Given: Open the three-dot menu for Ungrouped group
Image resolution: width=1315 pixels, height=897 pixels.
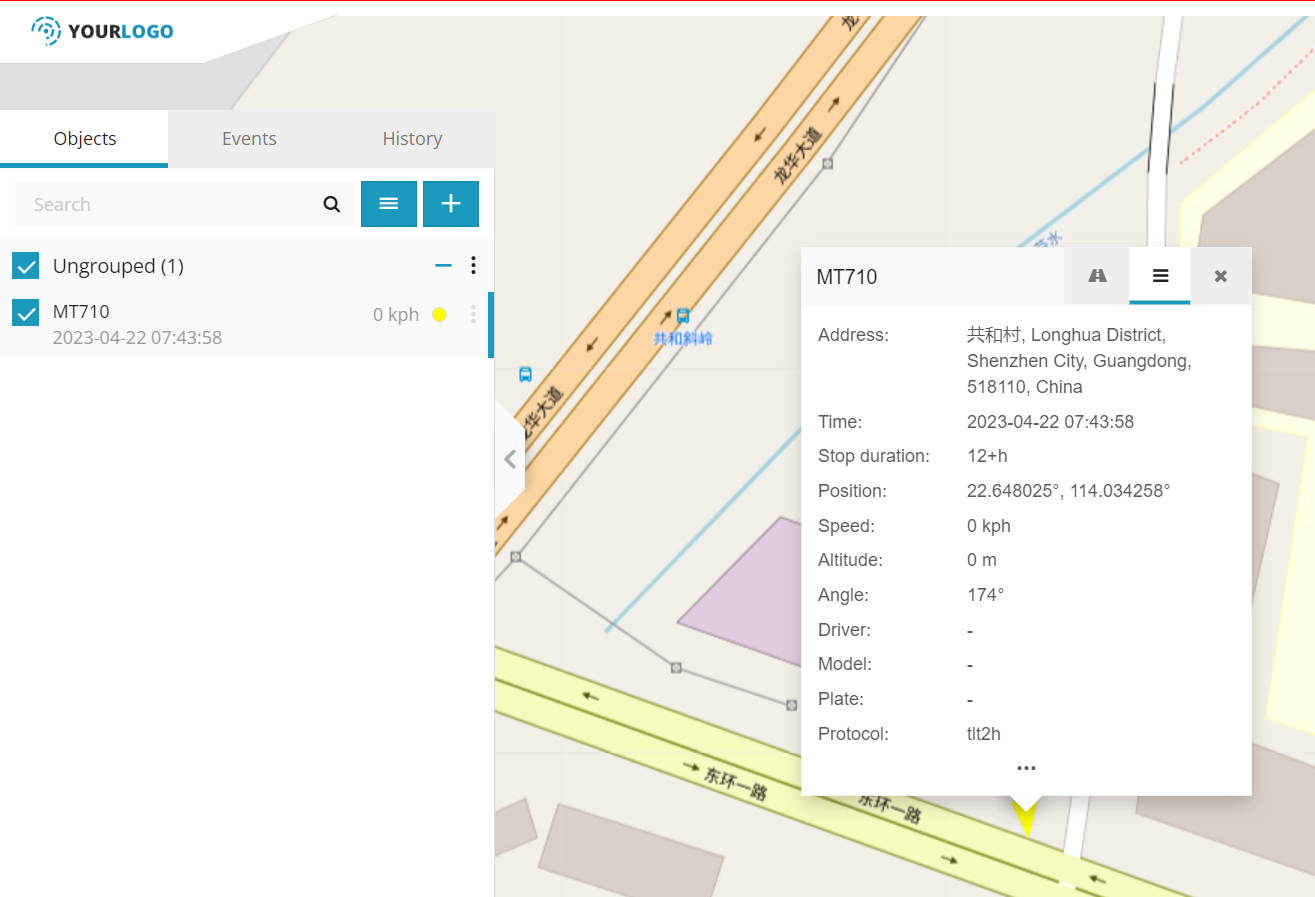Looking at the screenshot, I should [x=473, y=265].
